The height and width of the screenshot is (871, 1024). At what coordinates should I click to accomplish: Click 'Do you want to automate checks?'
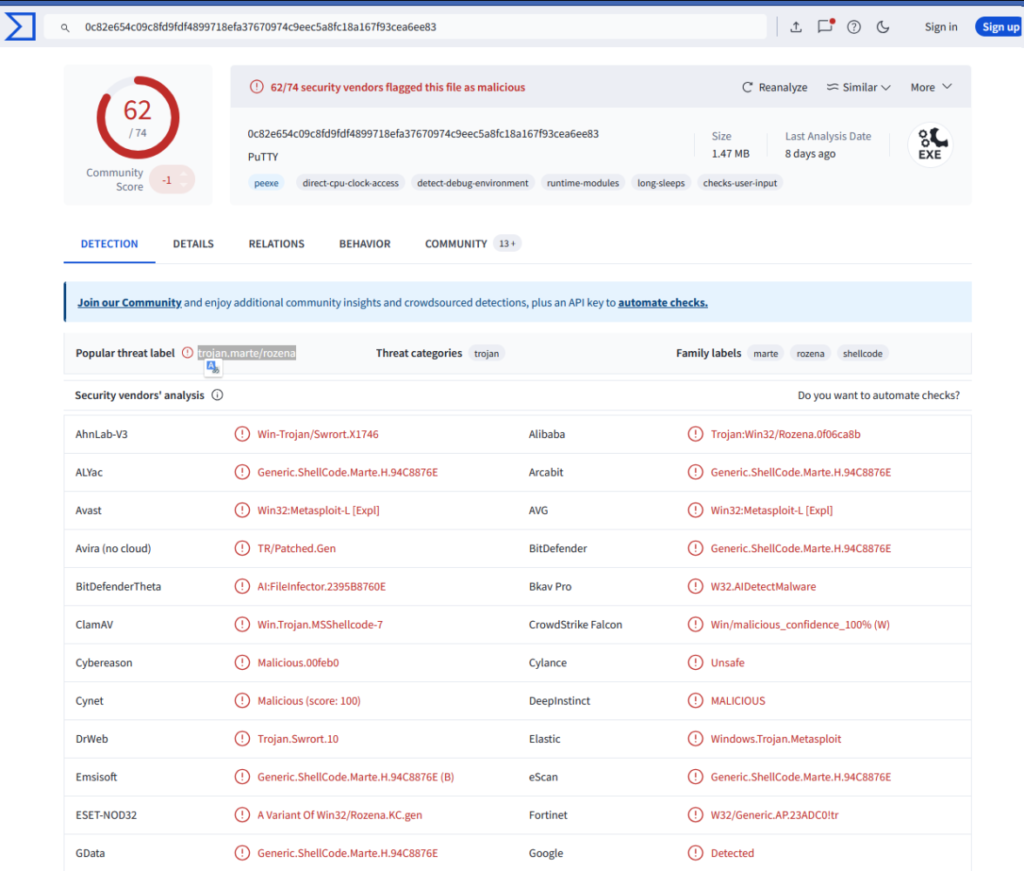pyautogui.click(x=878, y=395)
